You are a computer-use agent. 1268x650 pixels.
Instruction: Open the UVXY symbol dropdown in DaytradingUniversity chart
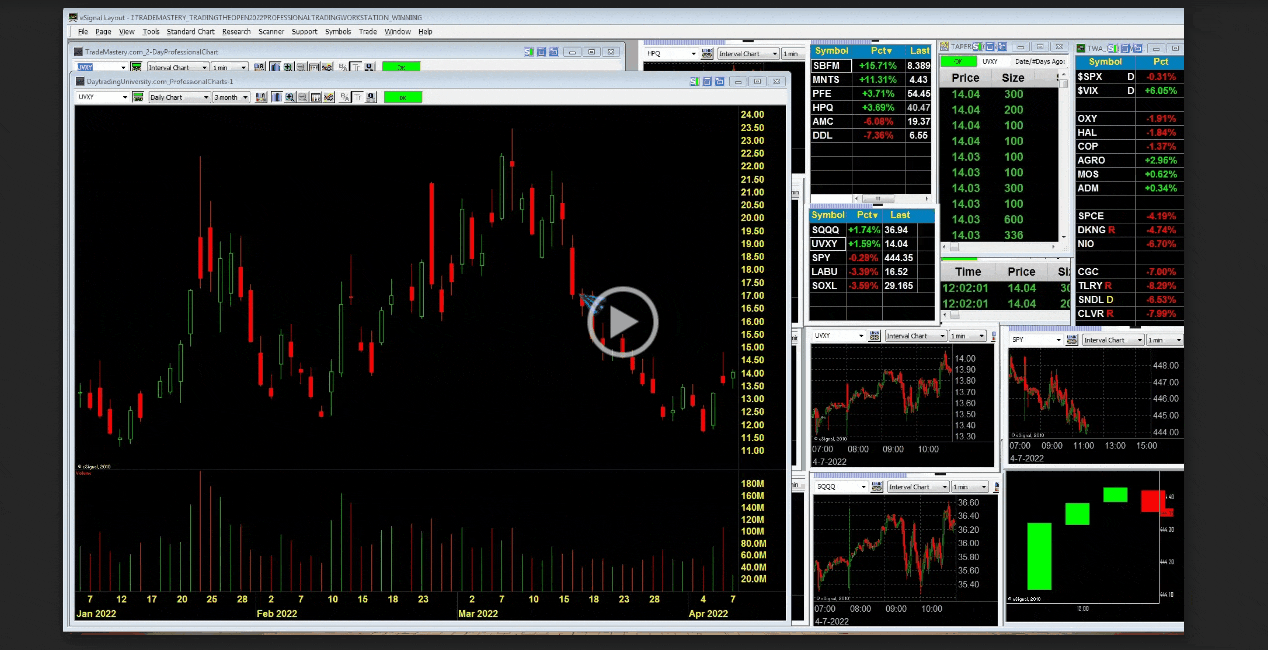point(125,97)
